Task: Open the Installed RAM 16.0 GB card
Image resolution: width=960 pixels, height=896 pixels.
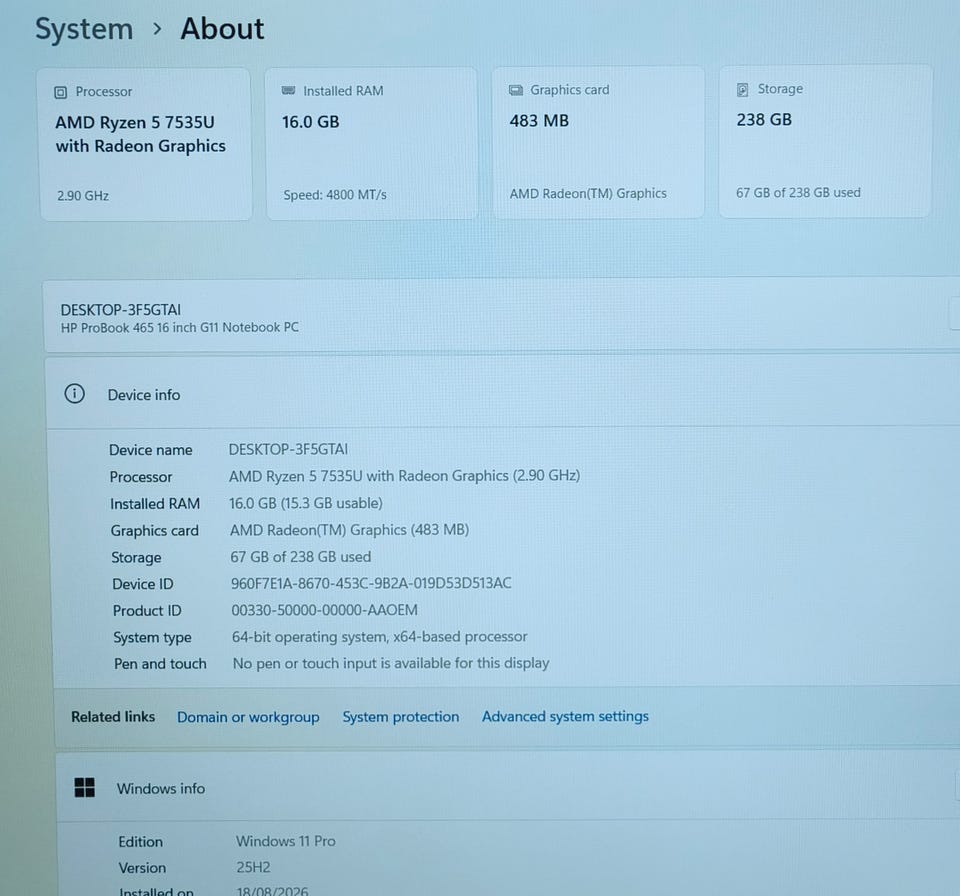Action: coord(372,143)
